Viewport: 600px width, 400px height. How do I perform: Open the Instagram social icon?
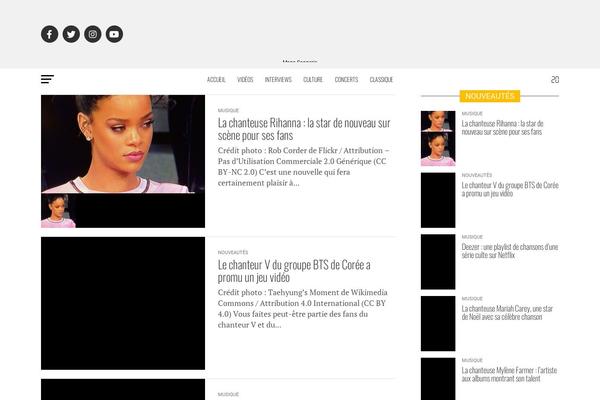(93, 34)
